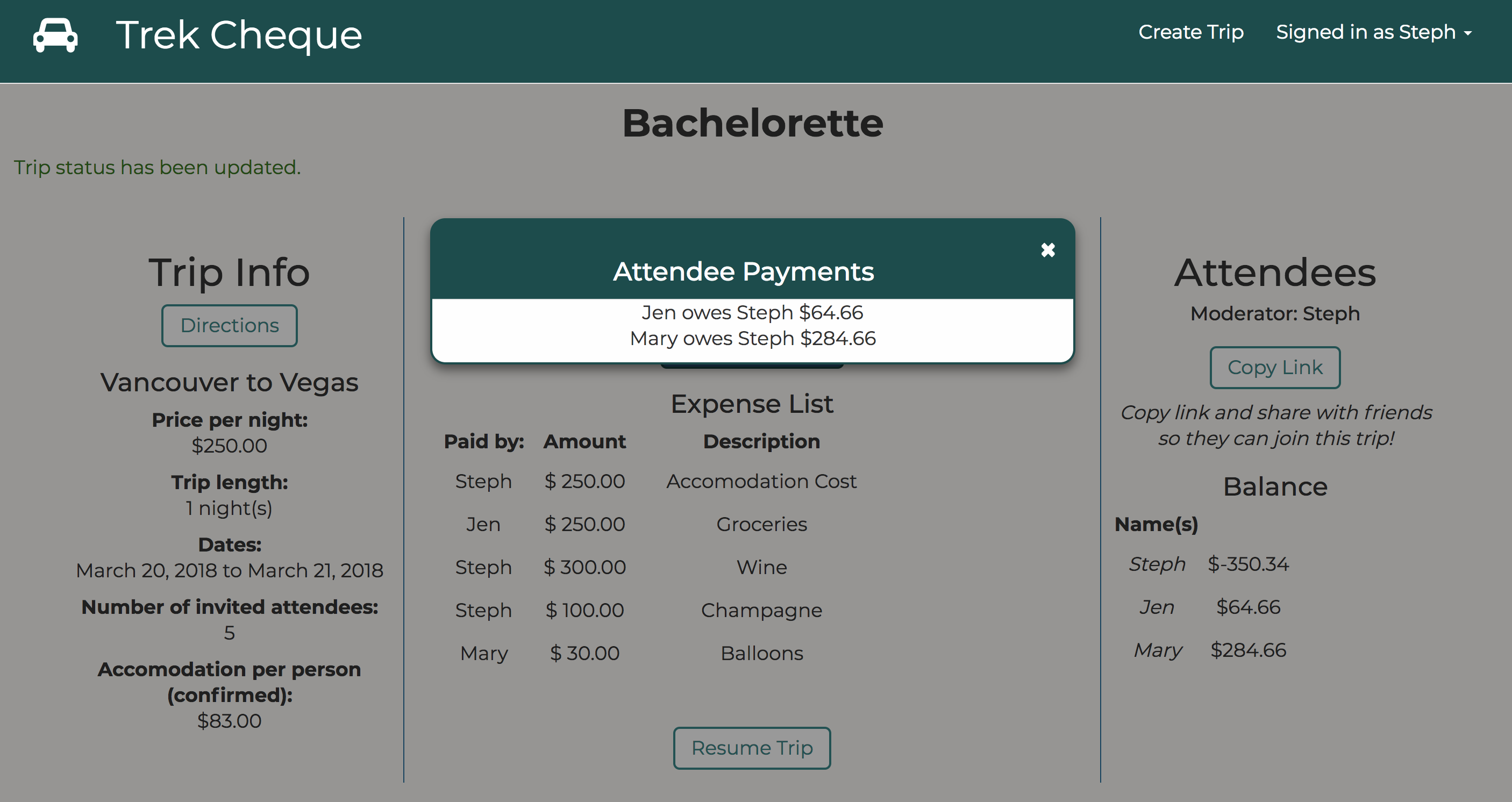Click the Copy Link button
The height and width of the screenshot is (802, 1512).
(1274, 367)
